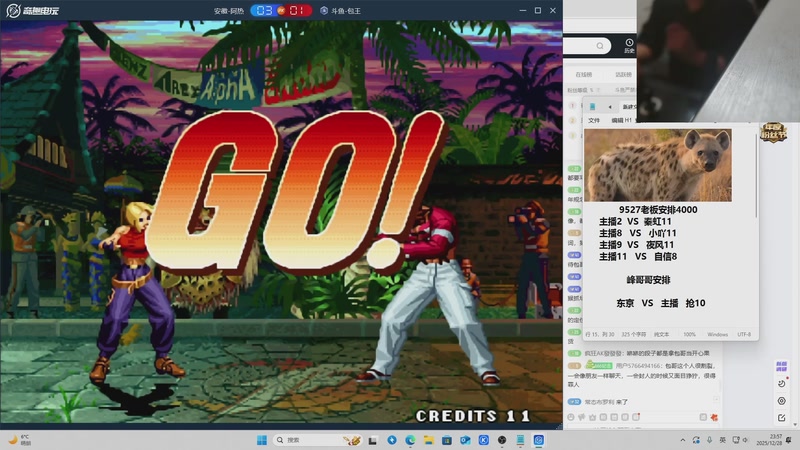This screenshot has width=800, height=450.
Task: Click the UTF-8 encoding in Notepad status bar
Action: coord(744,335)
